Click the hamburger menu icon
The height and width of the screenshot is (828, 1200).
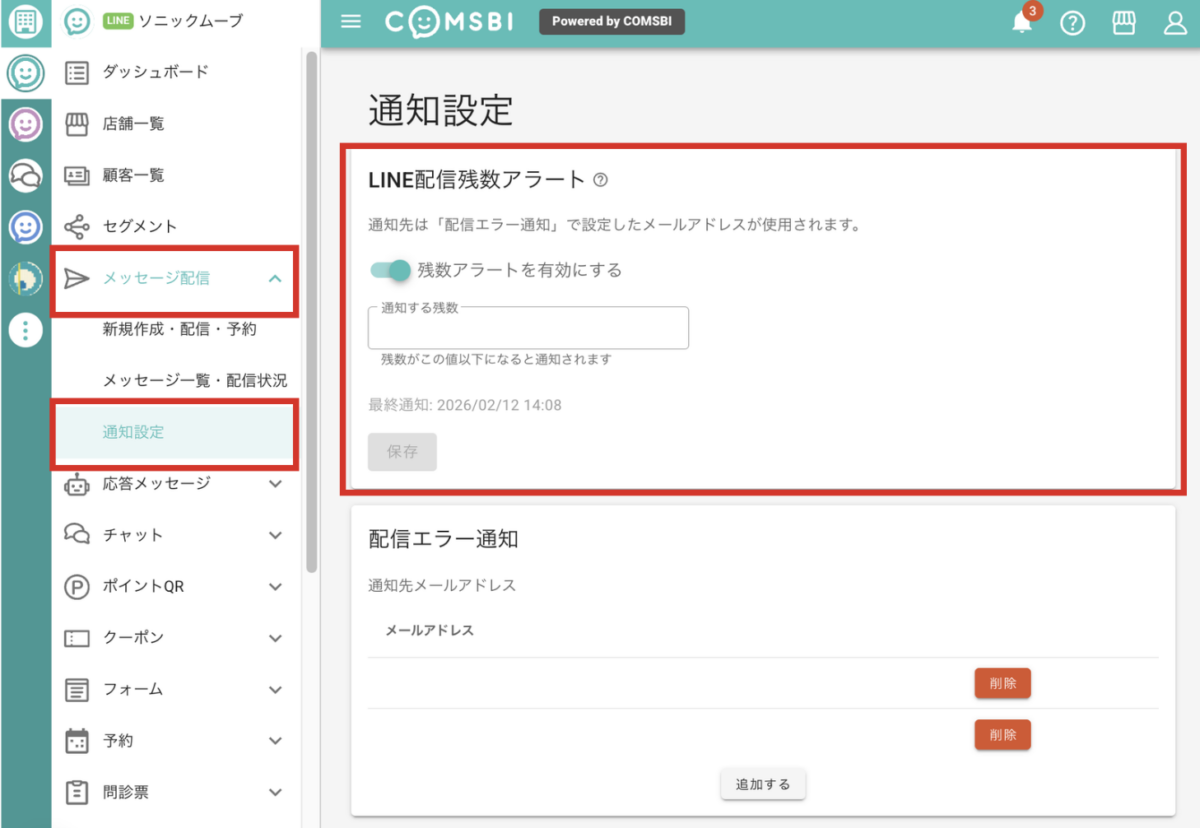click(351, 22)
